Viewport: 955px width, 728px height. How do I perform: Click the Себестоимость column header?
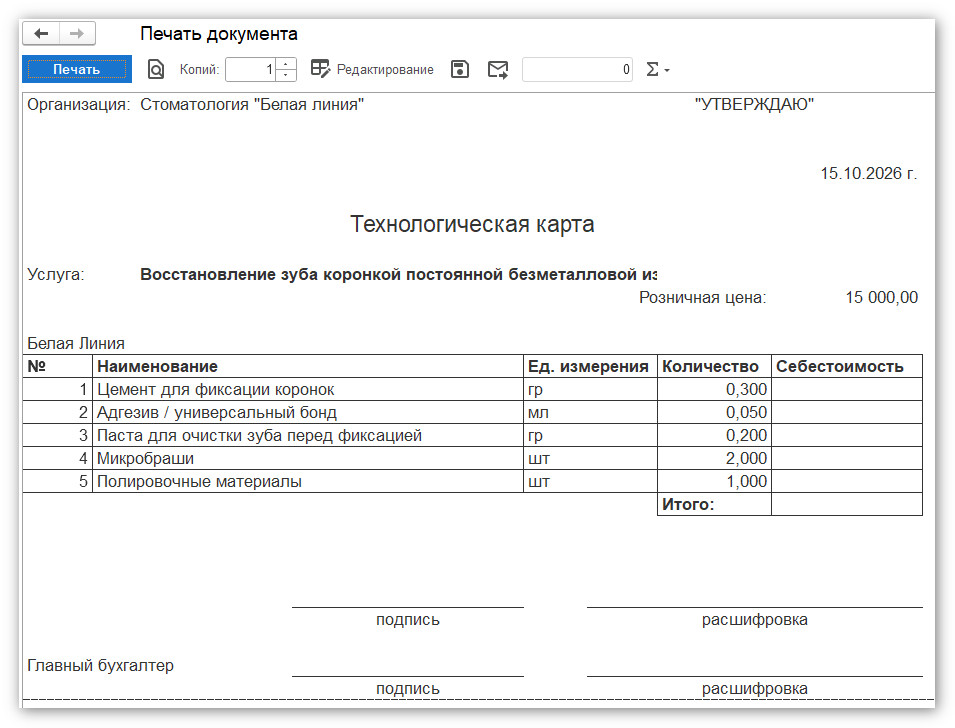847,366
